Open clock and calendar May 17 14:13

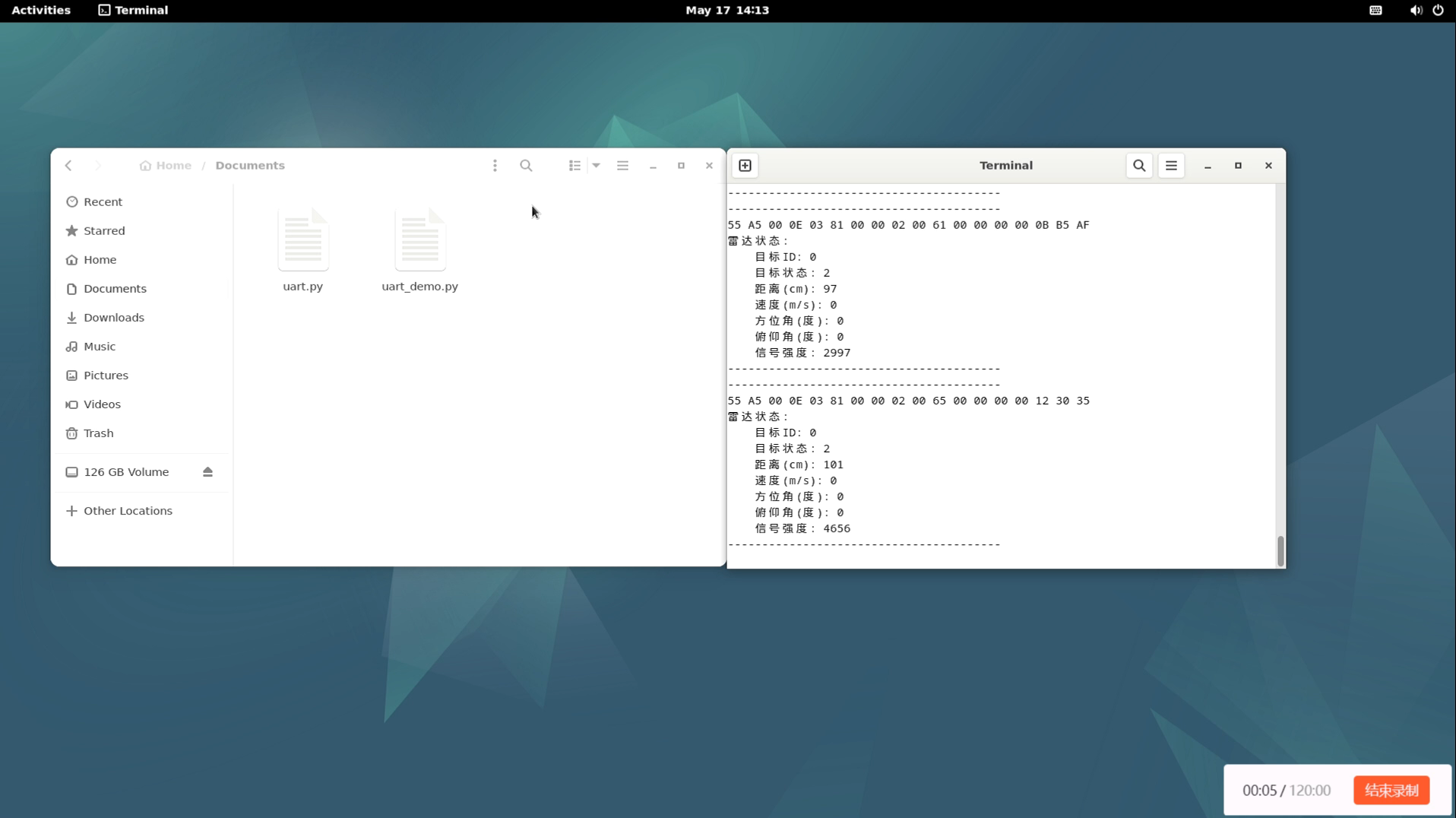tap(727, 10)
